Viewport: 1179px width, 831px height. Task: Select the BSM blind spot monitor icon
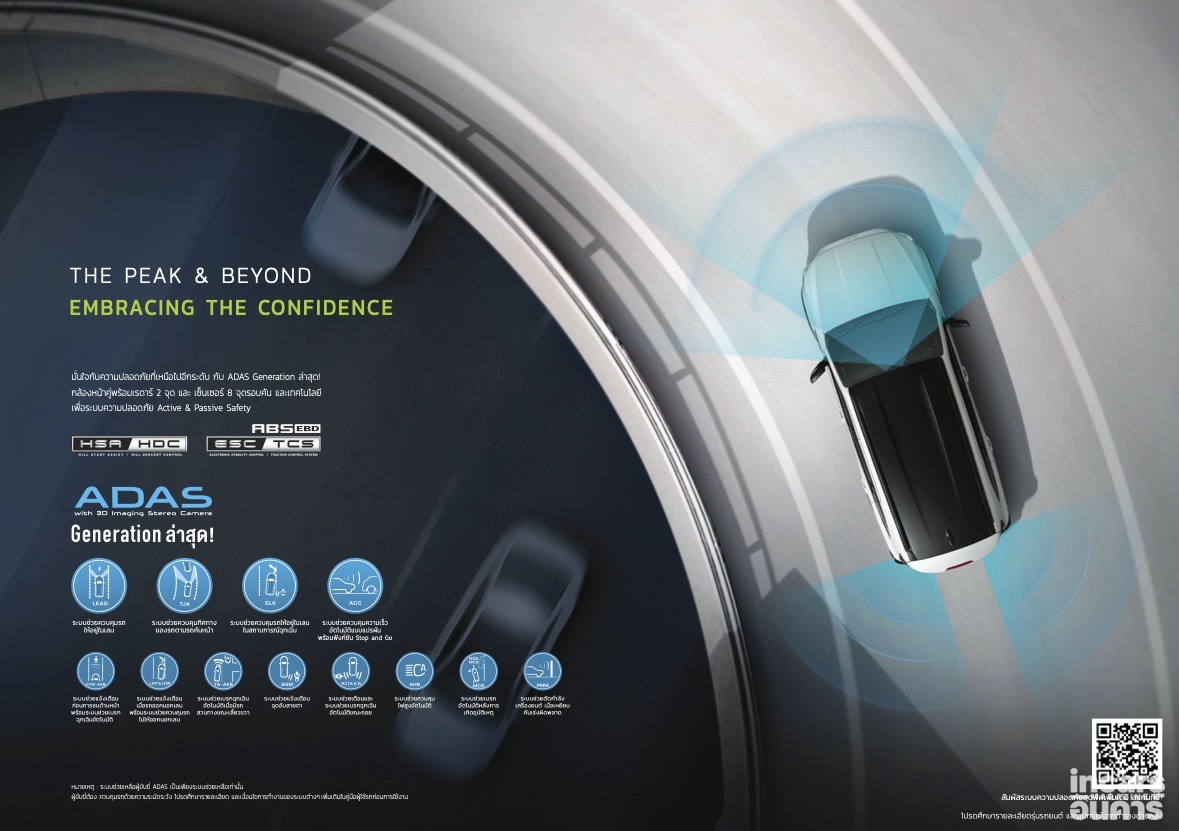[287, 670]
